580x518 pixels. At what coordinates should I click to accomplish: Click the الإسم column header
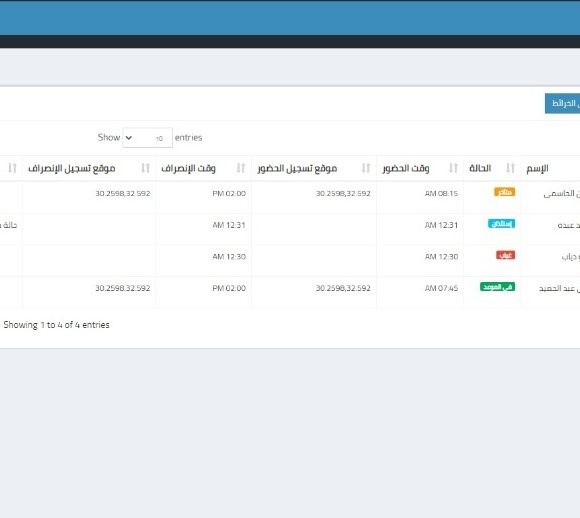click(537, 168)
